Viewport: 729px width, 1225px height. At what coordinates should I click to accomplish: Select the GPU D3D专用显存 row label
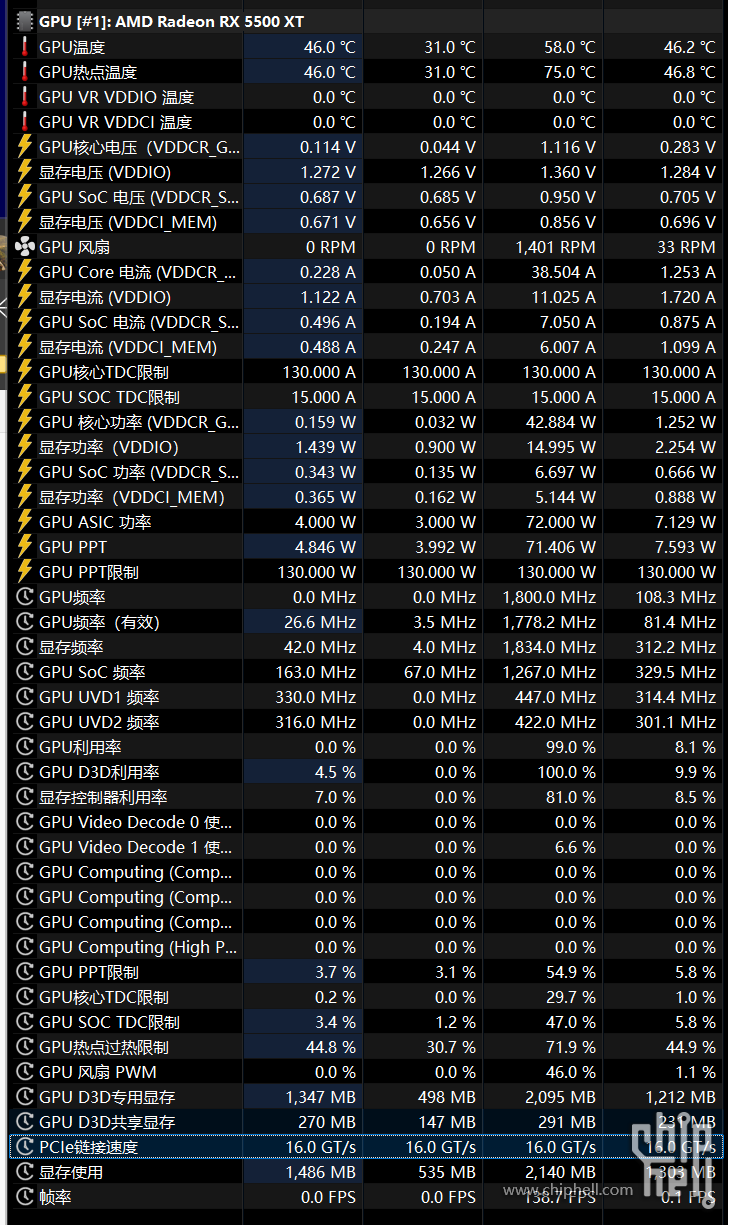[x=107, y=1097]
